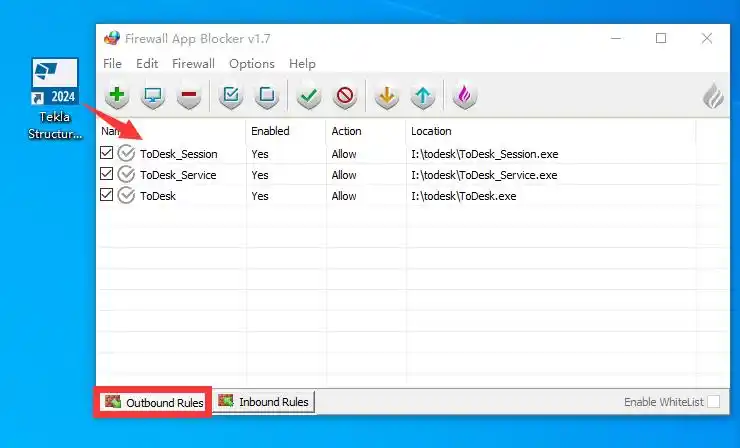Maximize the Firewall App Blocker window
This screenshot has width=740, height=448.
point(661,38)
